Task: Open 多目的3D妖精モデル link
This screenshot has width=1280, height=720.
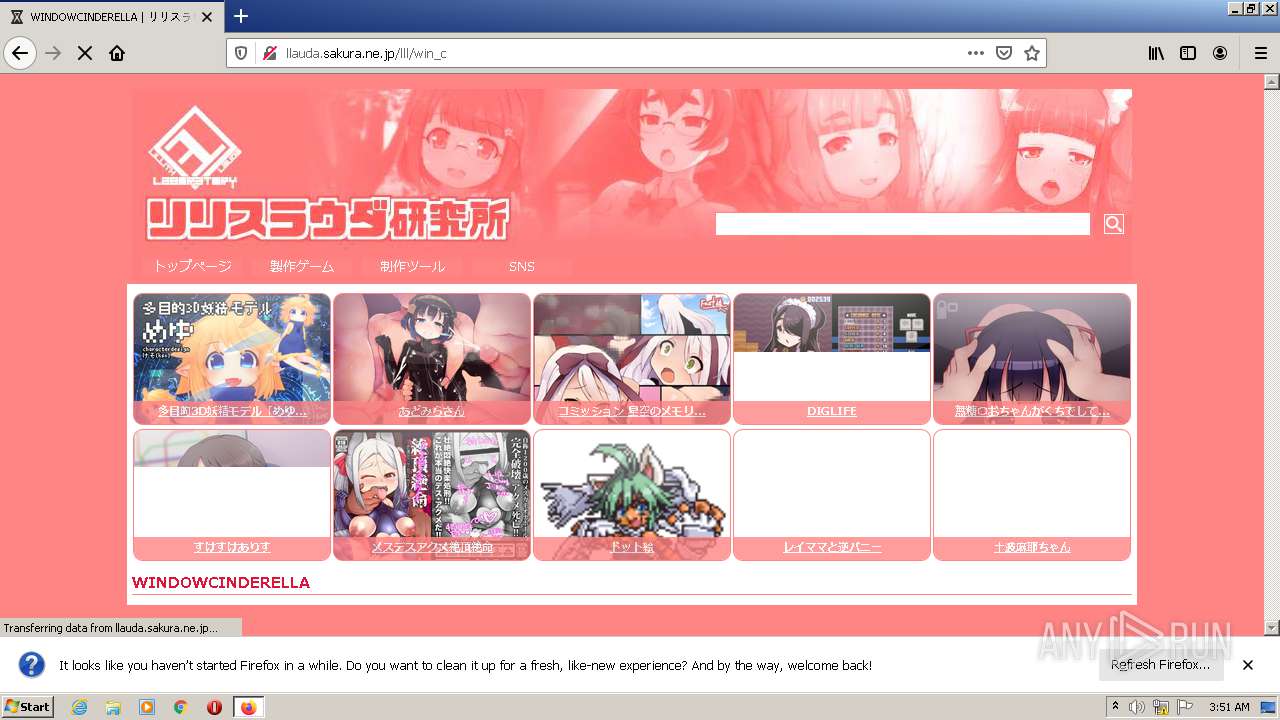Action: [232, 411]
